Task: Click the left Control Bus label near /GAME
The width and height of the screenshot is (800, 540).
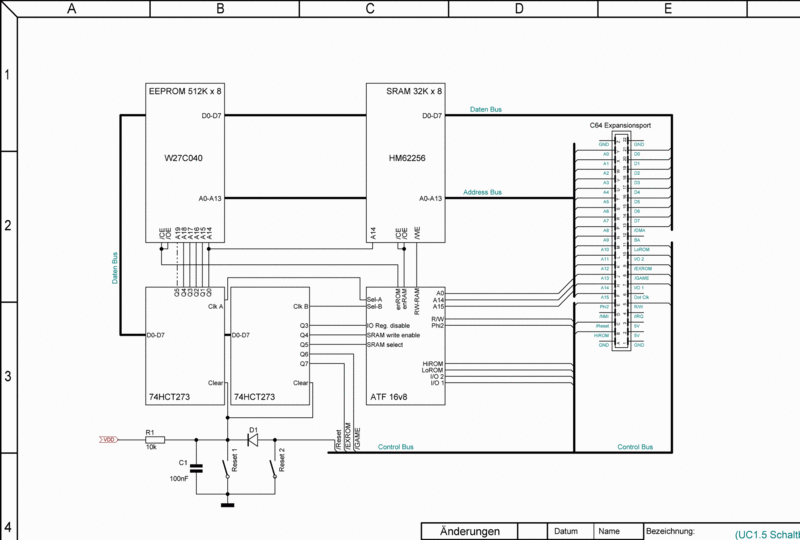Action: 396,447
